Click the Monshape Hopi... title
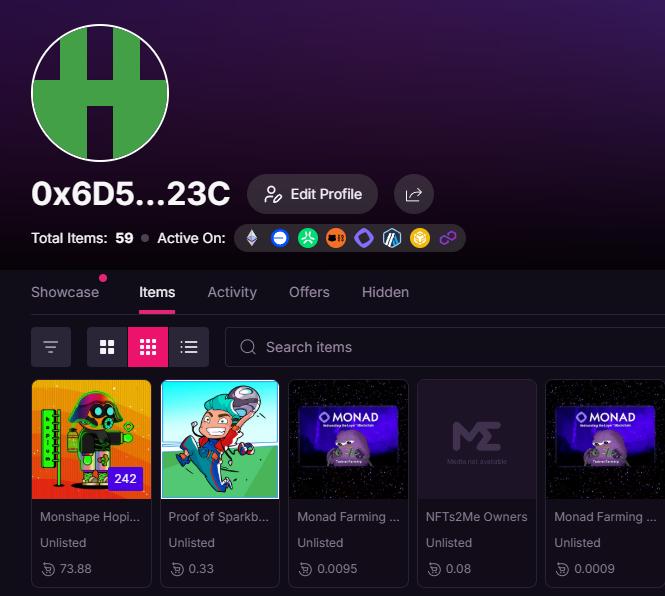Image resolution: width=665 pixels, height=596 pixels. click(90, 517)
